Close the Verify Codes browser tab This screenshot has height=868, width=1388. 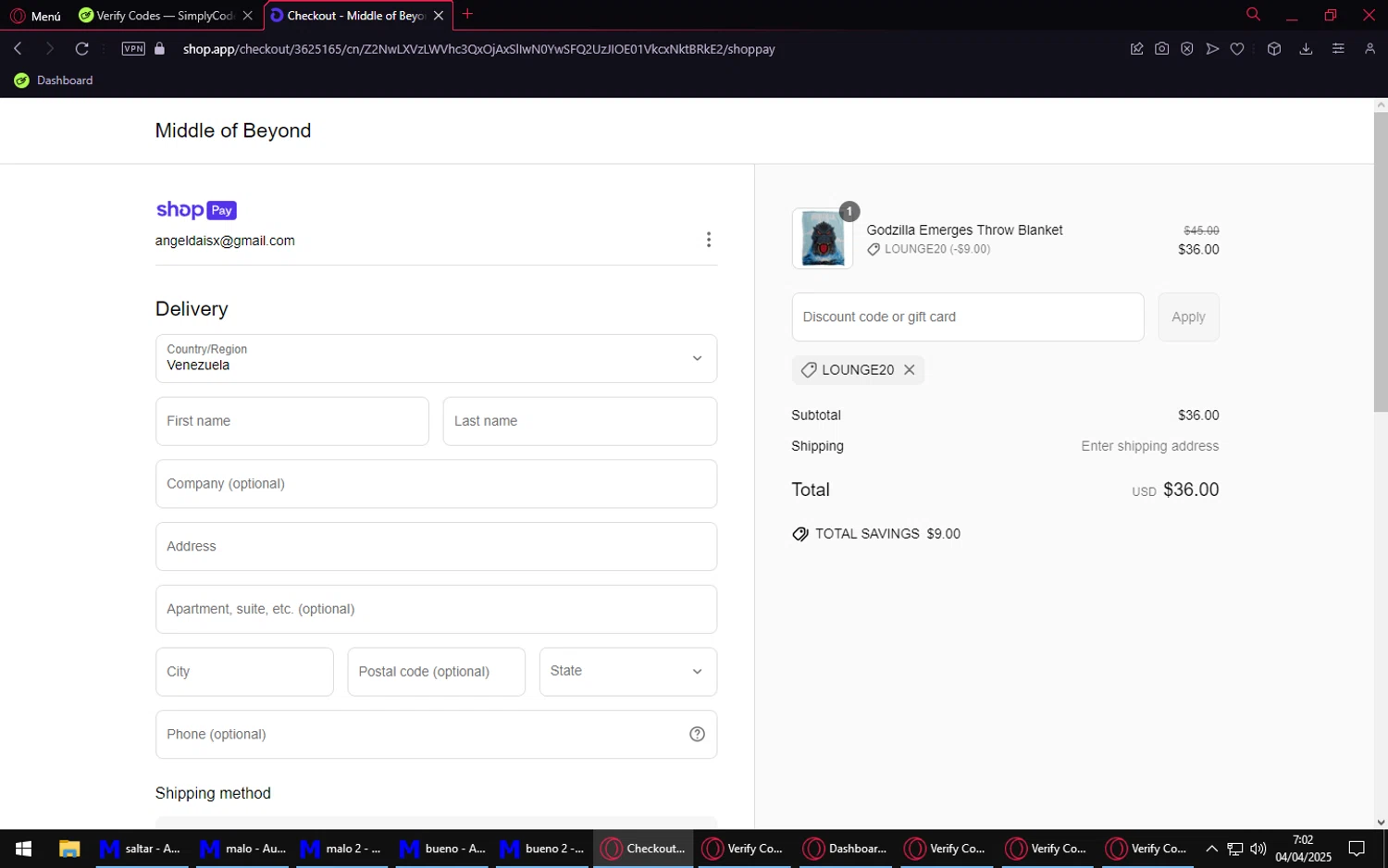tap(247, 16)
